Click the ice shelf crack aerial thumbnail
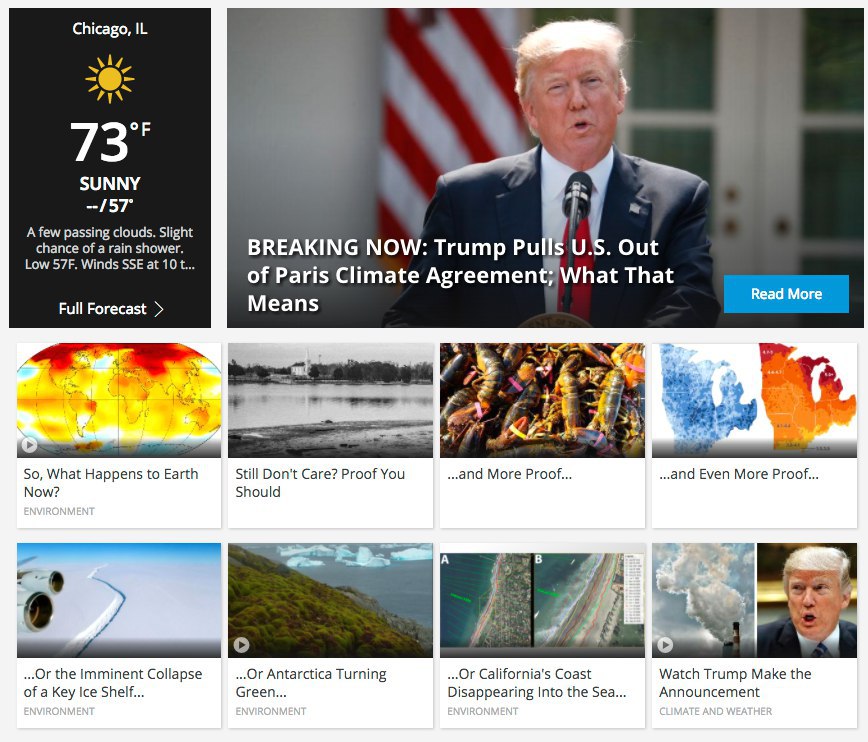 [x=119, y=600]
